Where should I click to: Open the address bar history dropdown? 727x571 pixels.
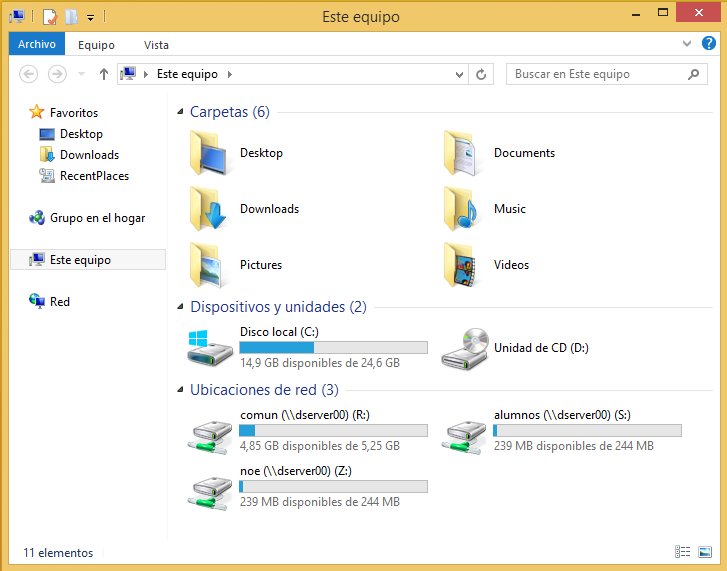point(459,75)
